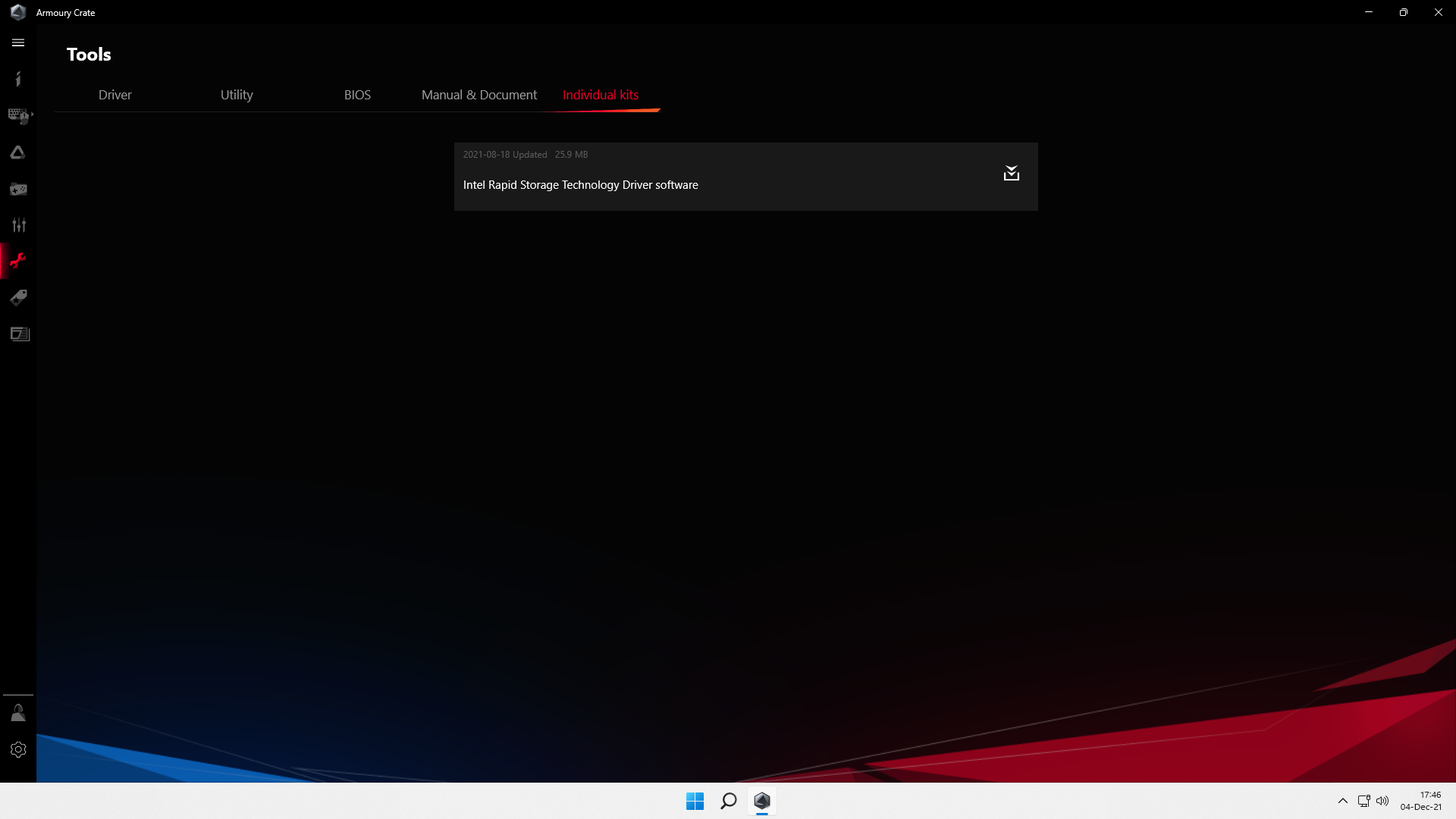1456x819 pixels.
Task: Click the Intel Rapid Storage Technology entry
Action: pos(580,185)
